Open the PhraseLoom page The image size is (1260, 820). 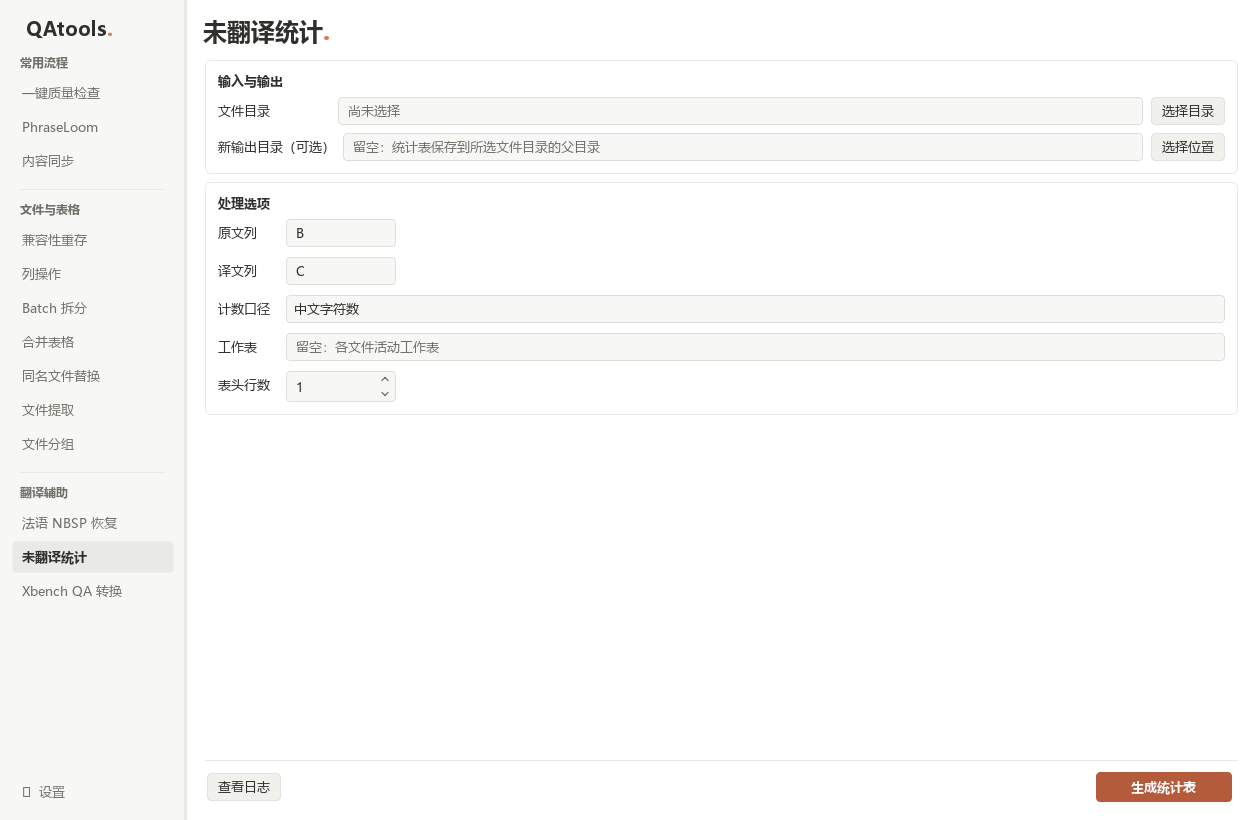pos(93,127)
